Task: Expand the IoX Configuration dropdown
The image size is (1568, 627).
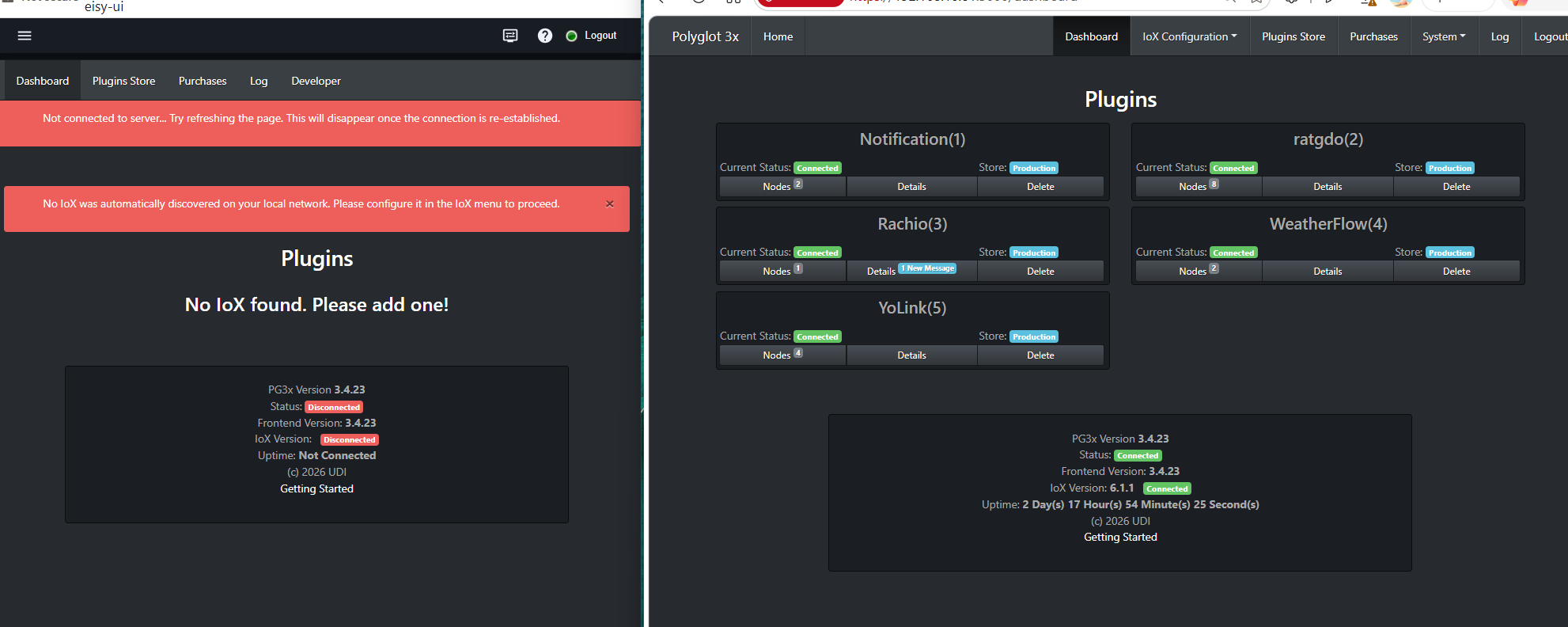Action: 1190,36
